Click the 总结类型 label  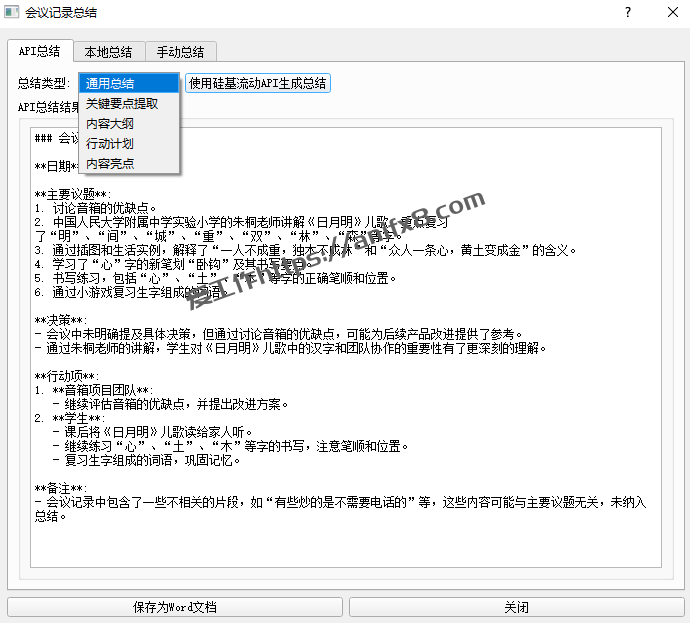(x=44, y=84)
